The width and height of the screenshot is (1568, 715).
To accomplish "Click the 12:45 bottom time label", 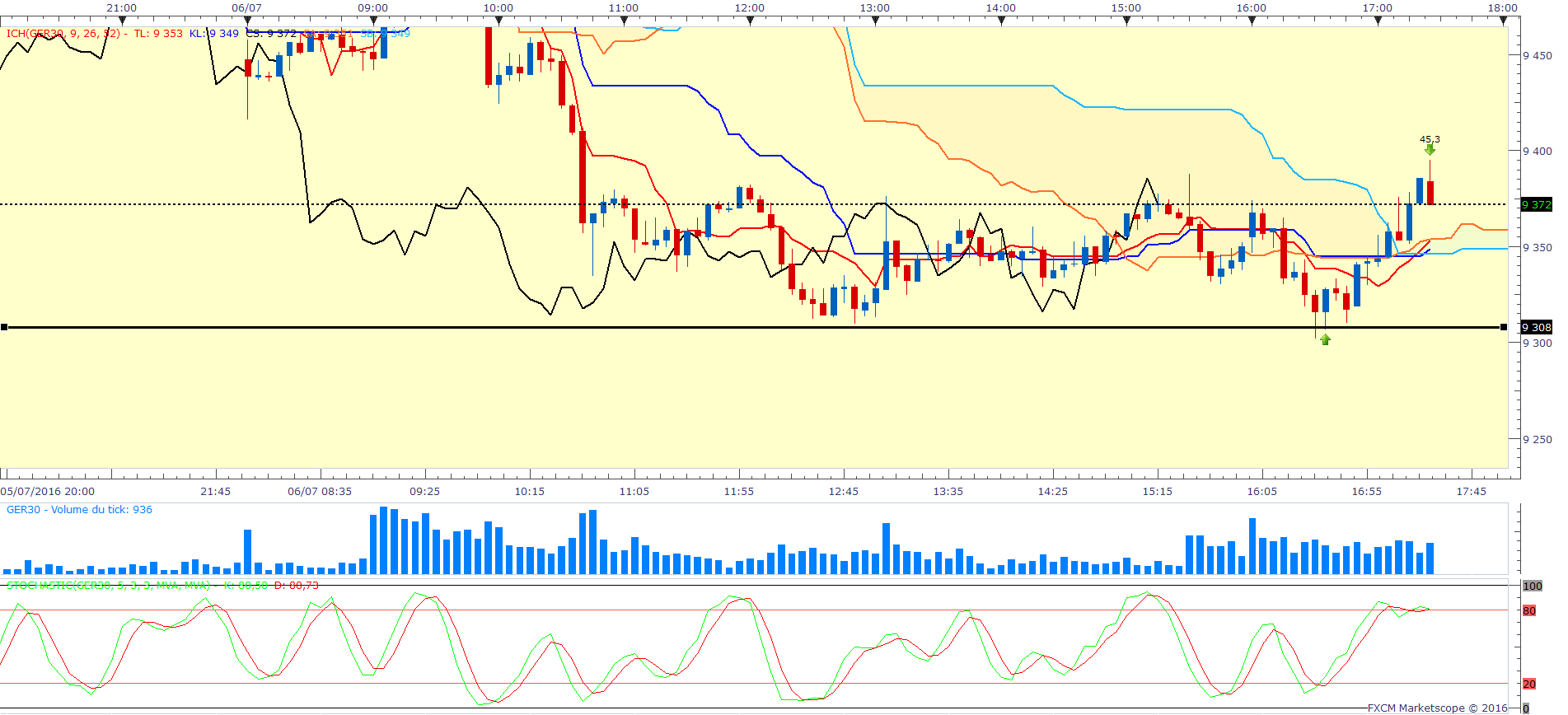I will (844, 492).
